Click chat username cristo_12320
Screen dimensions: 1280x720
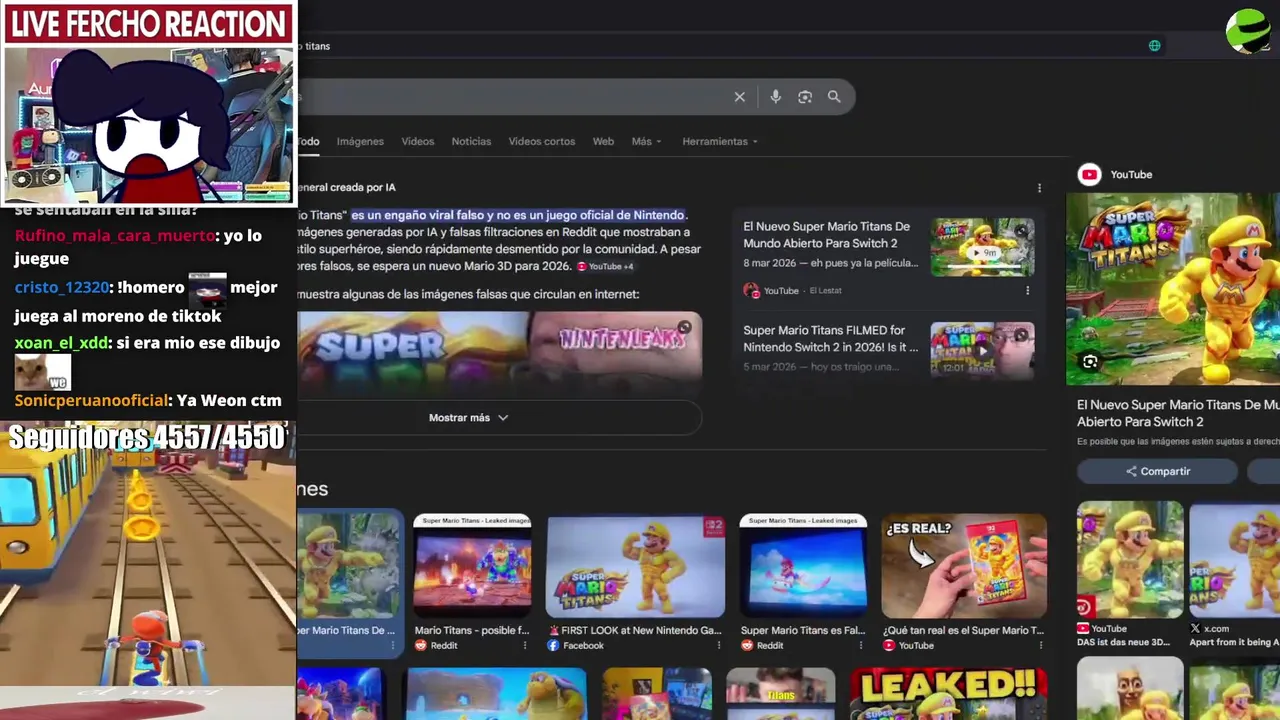tap(62, 288)
